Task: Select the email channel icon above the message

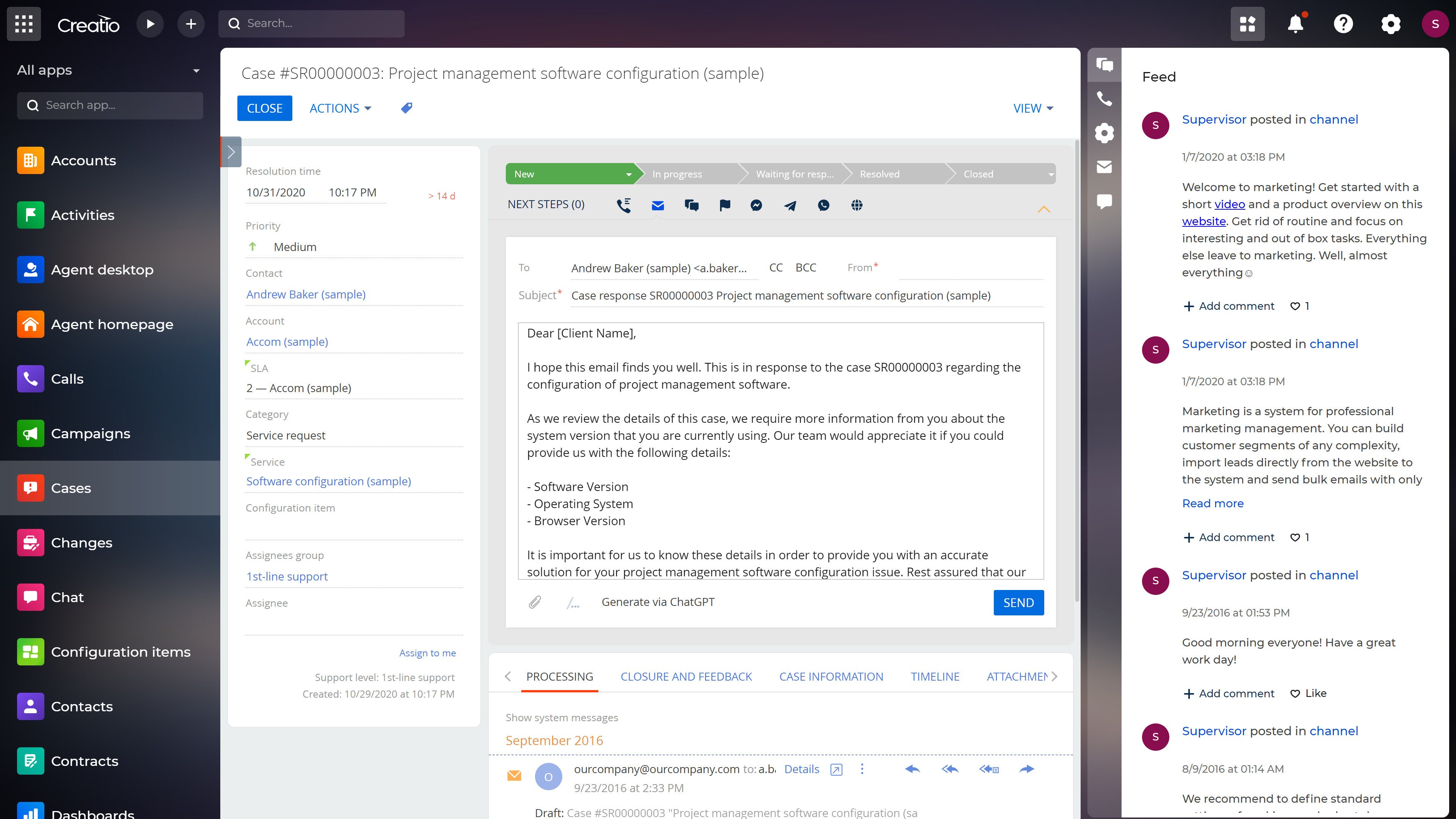Action: pos(657,205)
